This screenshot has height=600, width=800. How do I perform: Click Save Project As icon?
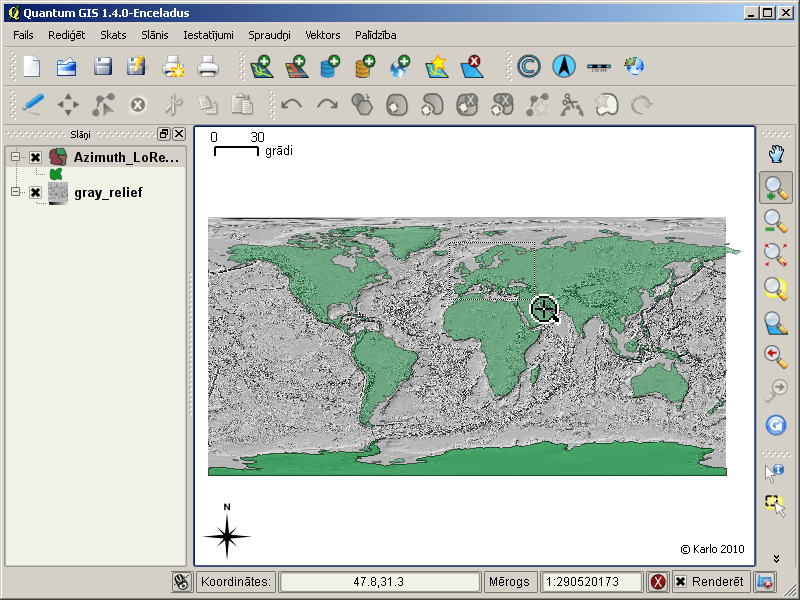tap(136, 66)
